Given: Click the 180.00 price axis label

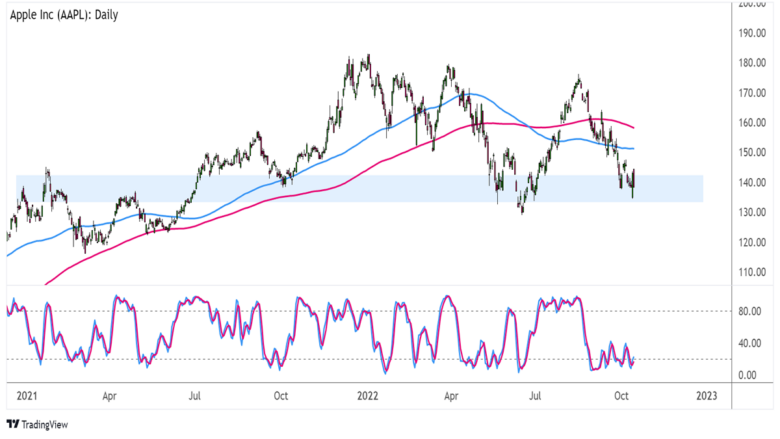Looking at the screenshot, I should [x=752, y=63].
